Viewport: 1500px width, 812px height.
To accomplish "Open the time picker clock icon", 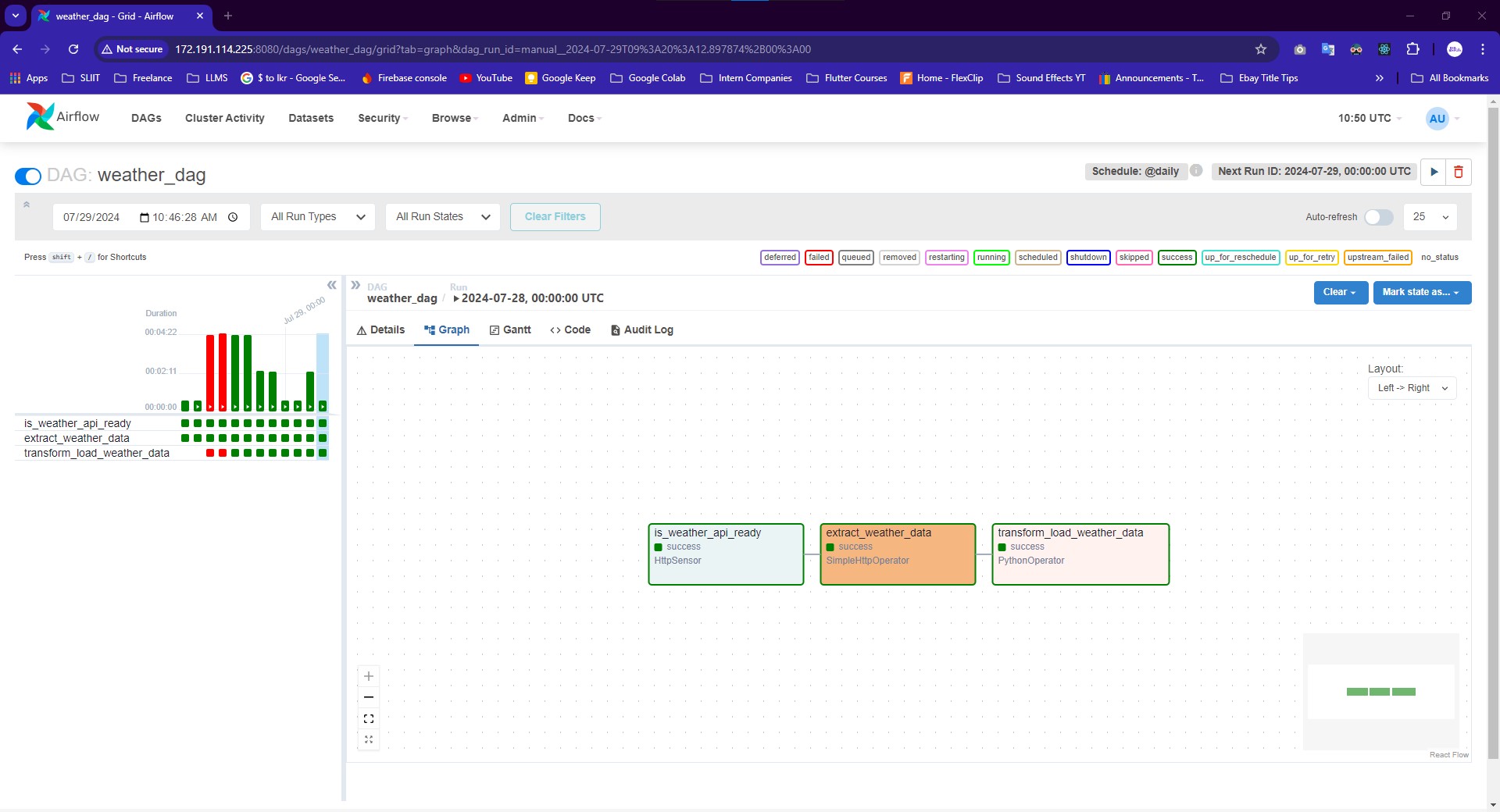I will 233,217.
